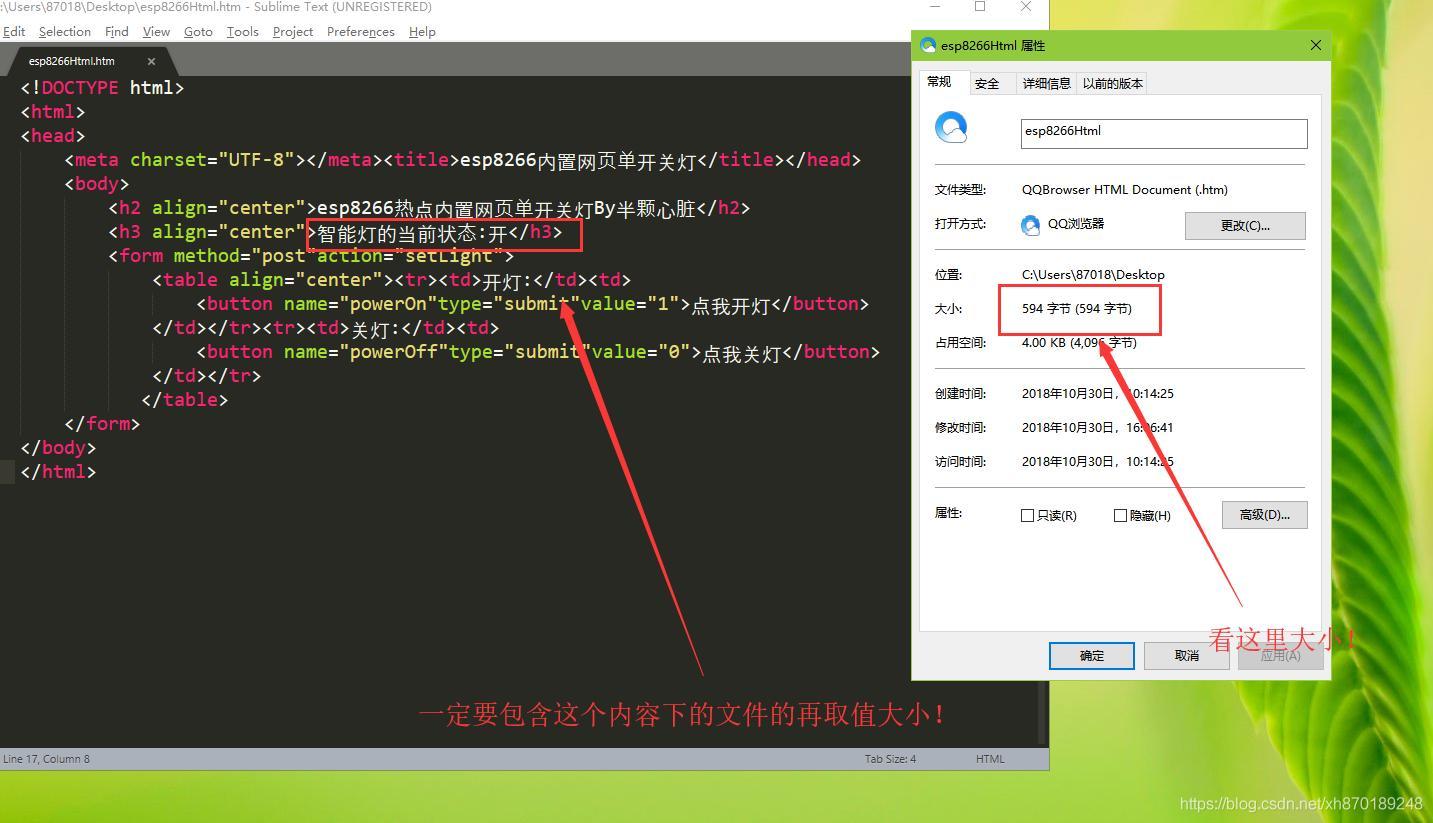Switch to the 安全 tab
This screenshot has width=1433, height=823.
pyautogui.click(x=987, y=84)
